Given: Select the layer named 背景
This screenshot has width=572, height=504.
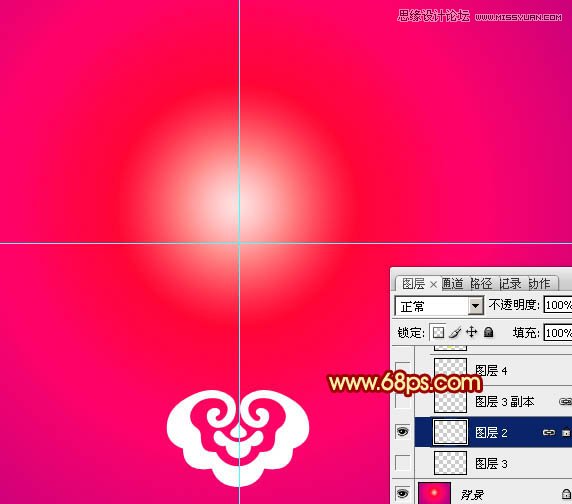Looking at the screenshot, I should (472, 495).
